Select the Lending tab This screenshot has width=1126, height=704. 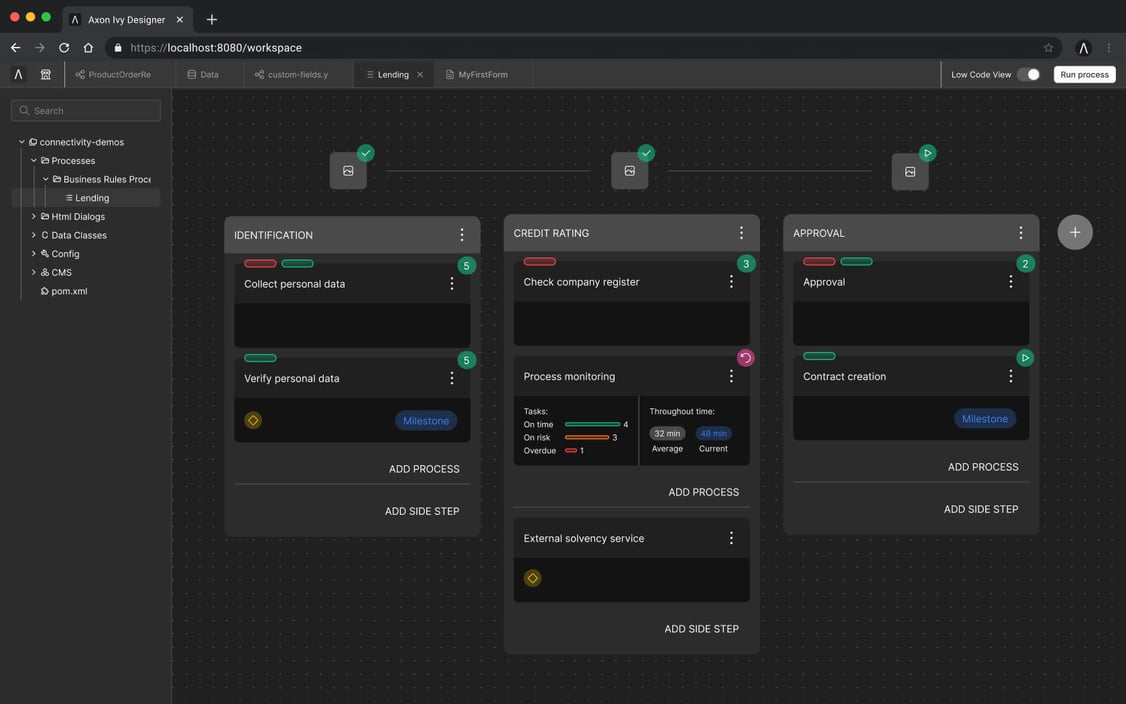coord(393,75)
